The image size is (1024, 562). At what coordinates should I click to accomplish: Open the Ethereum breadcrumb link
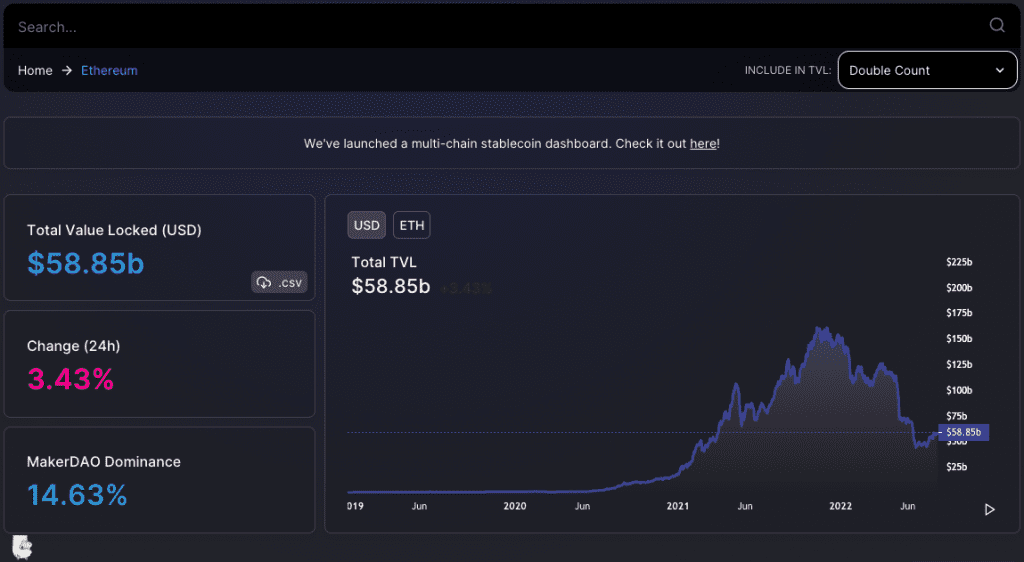pos(109,70)
